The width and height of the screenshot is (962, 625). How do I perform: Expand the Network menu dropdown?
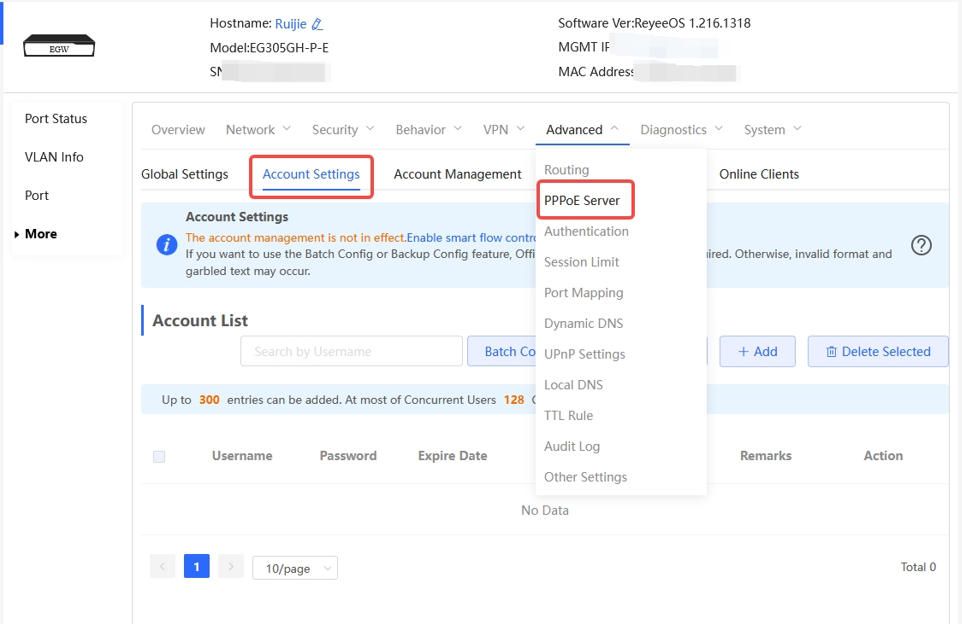tap(258, 130)
